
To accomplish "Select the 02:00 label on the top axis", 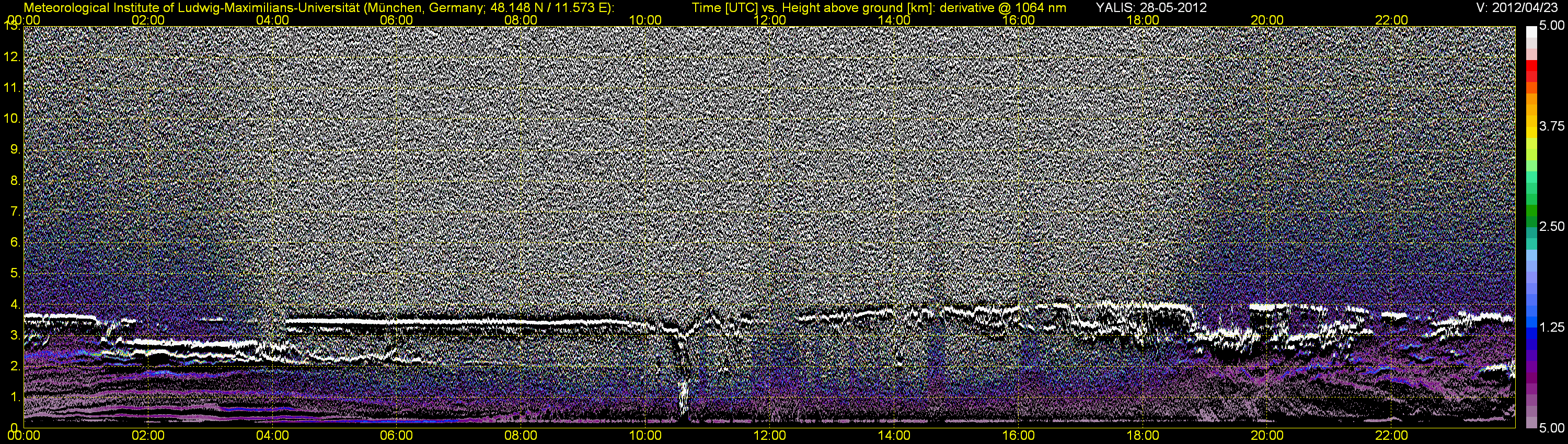I will pos(148,20).
